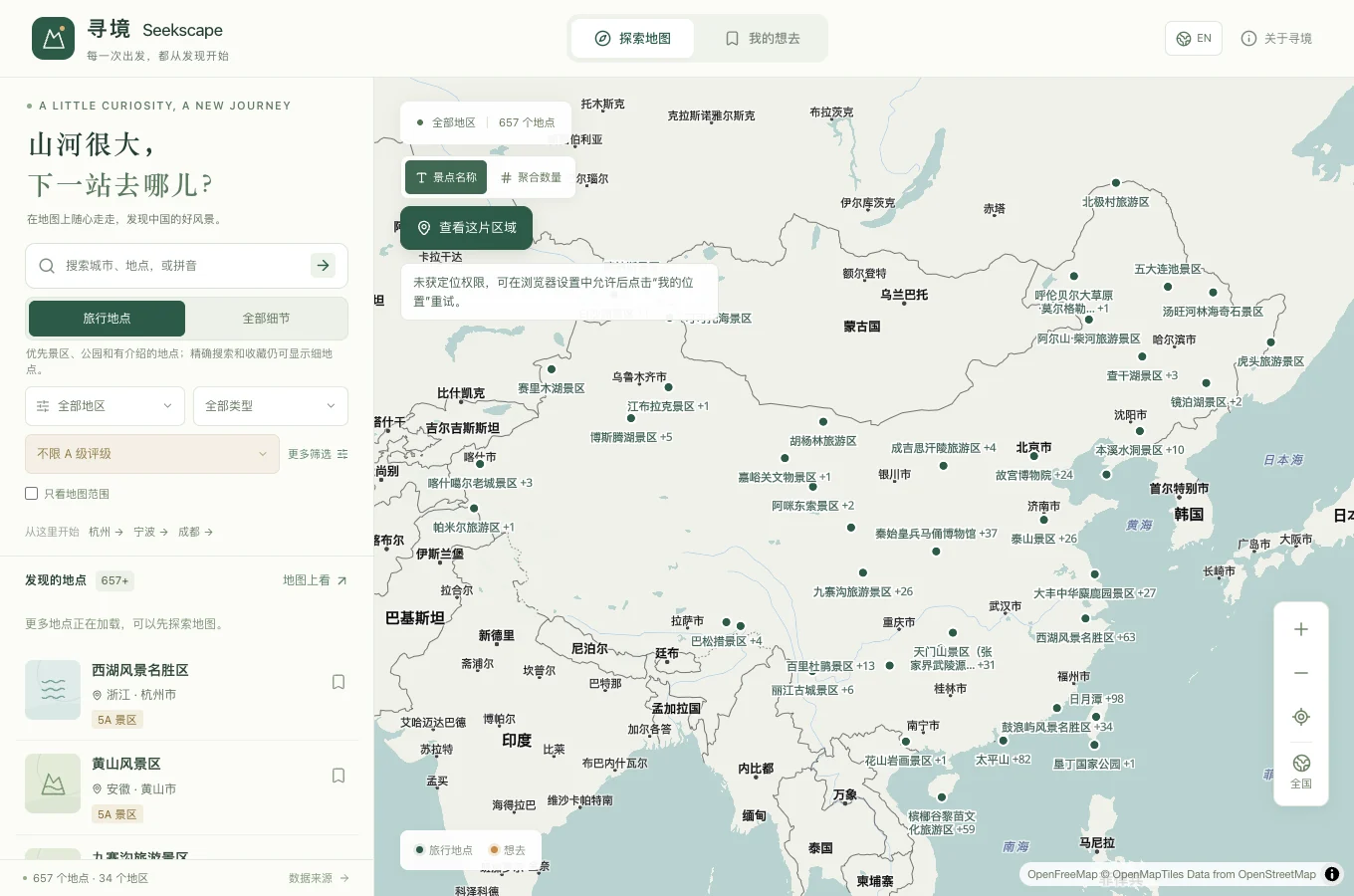Screen dimensions: 1354x896
Task: Click the OpenFreeMap attribution link
Action: point(1062,874)
